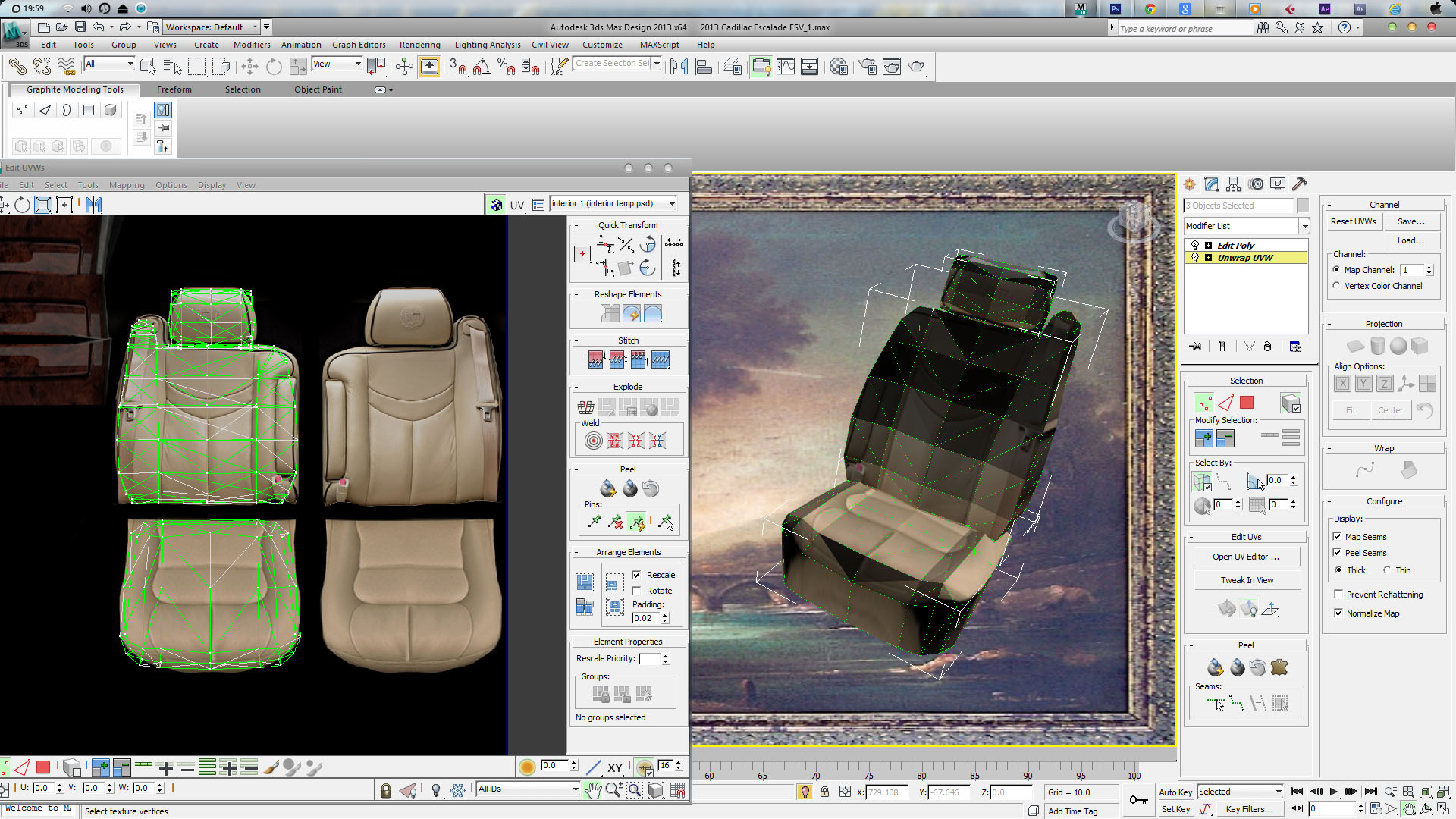Select the Mirror Horizontal tool in UV editor
This screenshot has width=1456, height=819.
(94, 205)
